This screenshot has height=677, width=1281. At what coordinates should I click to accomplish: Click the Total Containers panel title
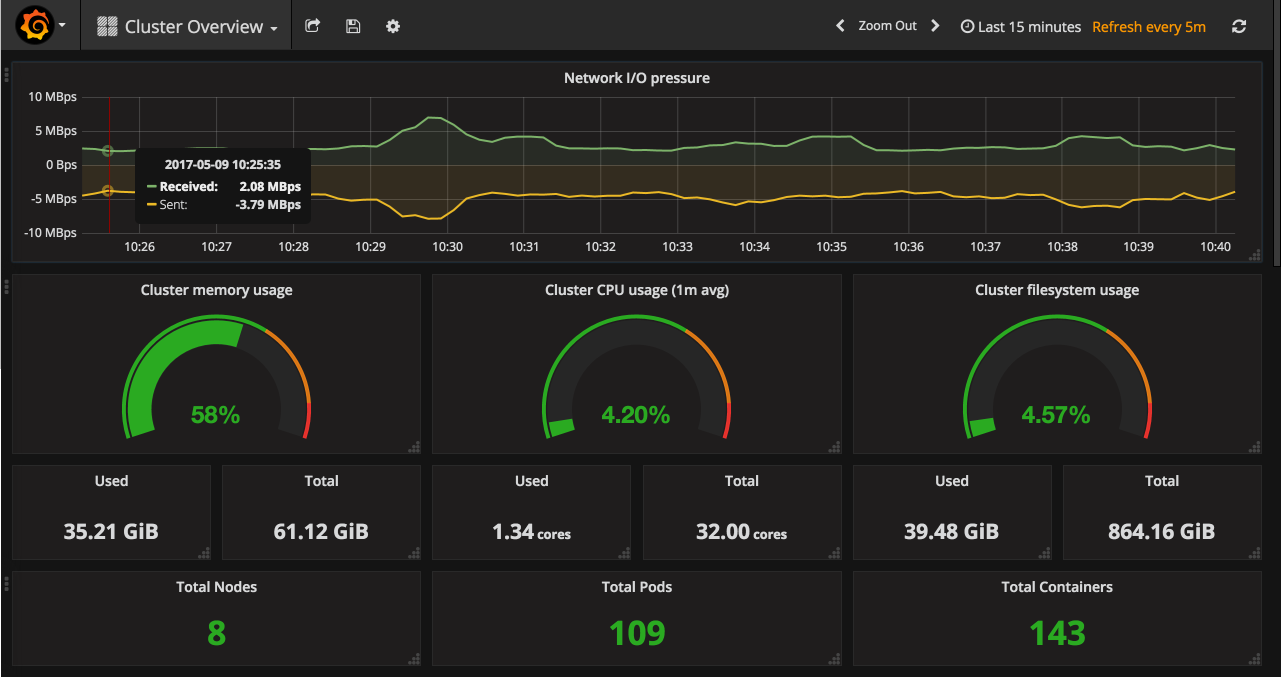(x=1057, y=587)
